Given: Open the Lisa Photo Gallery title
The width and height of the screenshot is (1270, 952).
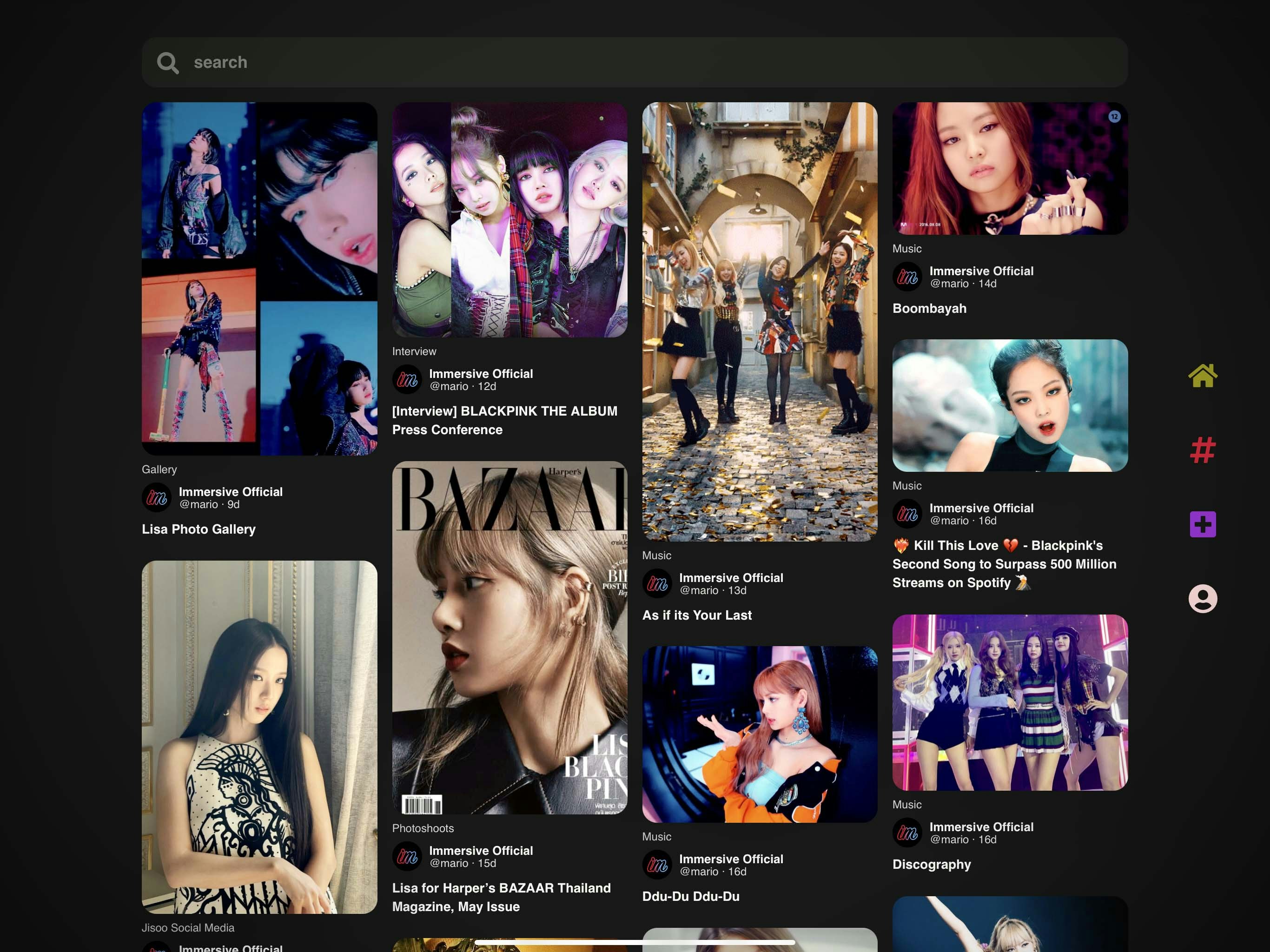Looking at the screenshot, I should pos(198,529).
